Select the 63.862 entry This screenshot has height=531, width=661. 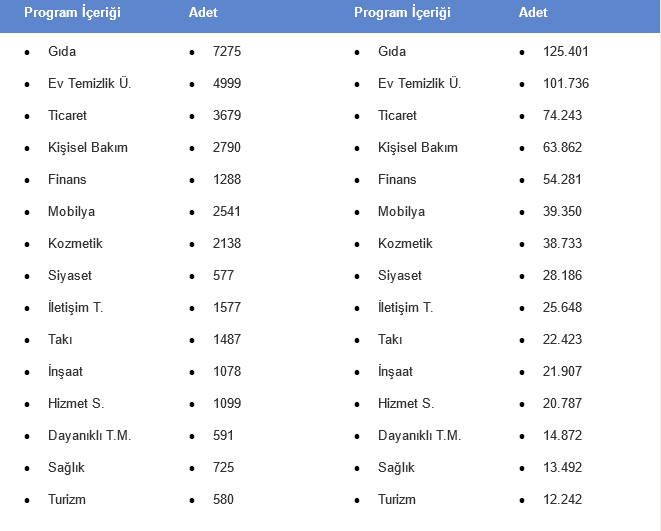[563, 147]
